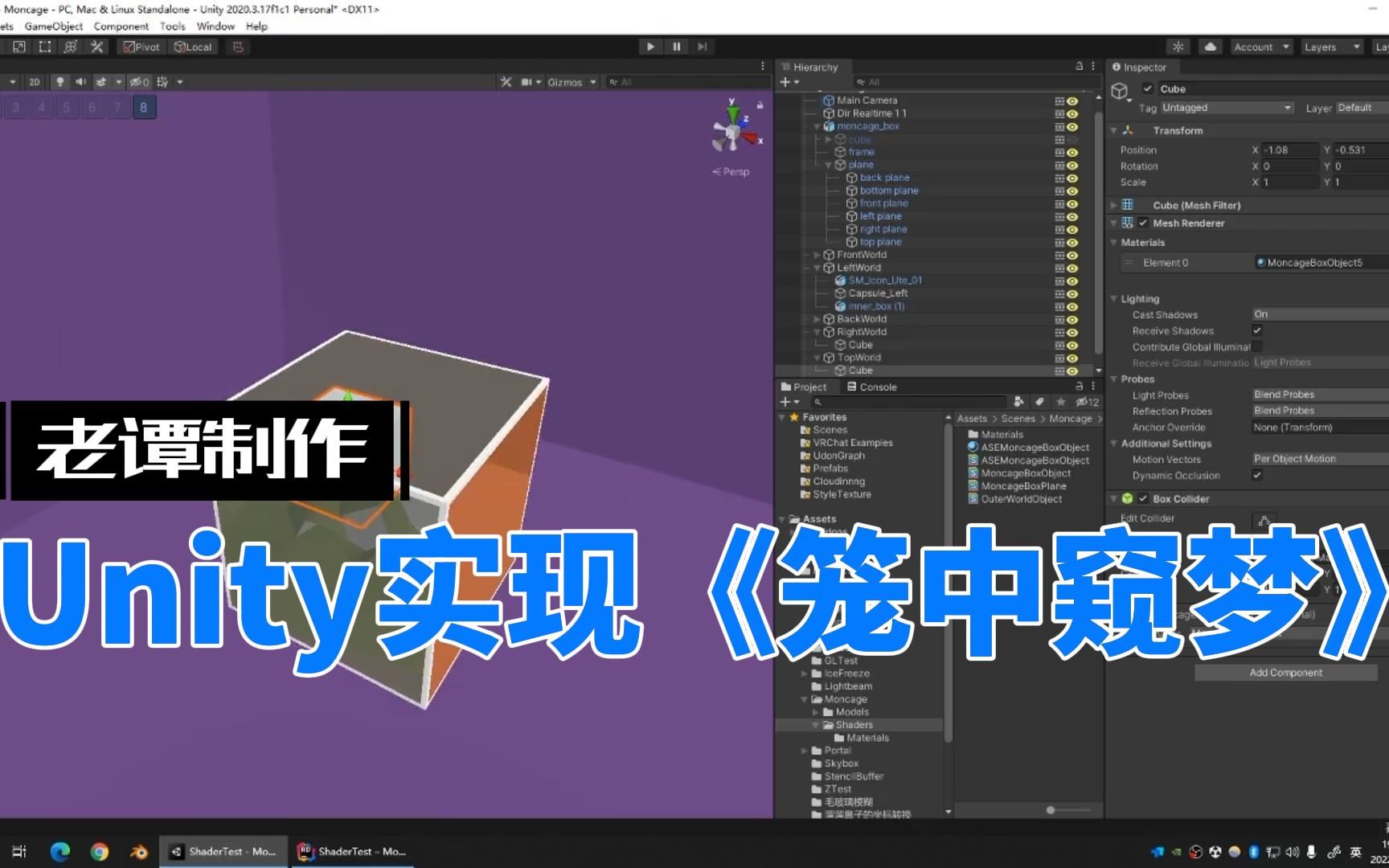The width and height of the screenshot is (1389, 868).
Task: Open collab services sun icon
Action: tap(1178, 47)
